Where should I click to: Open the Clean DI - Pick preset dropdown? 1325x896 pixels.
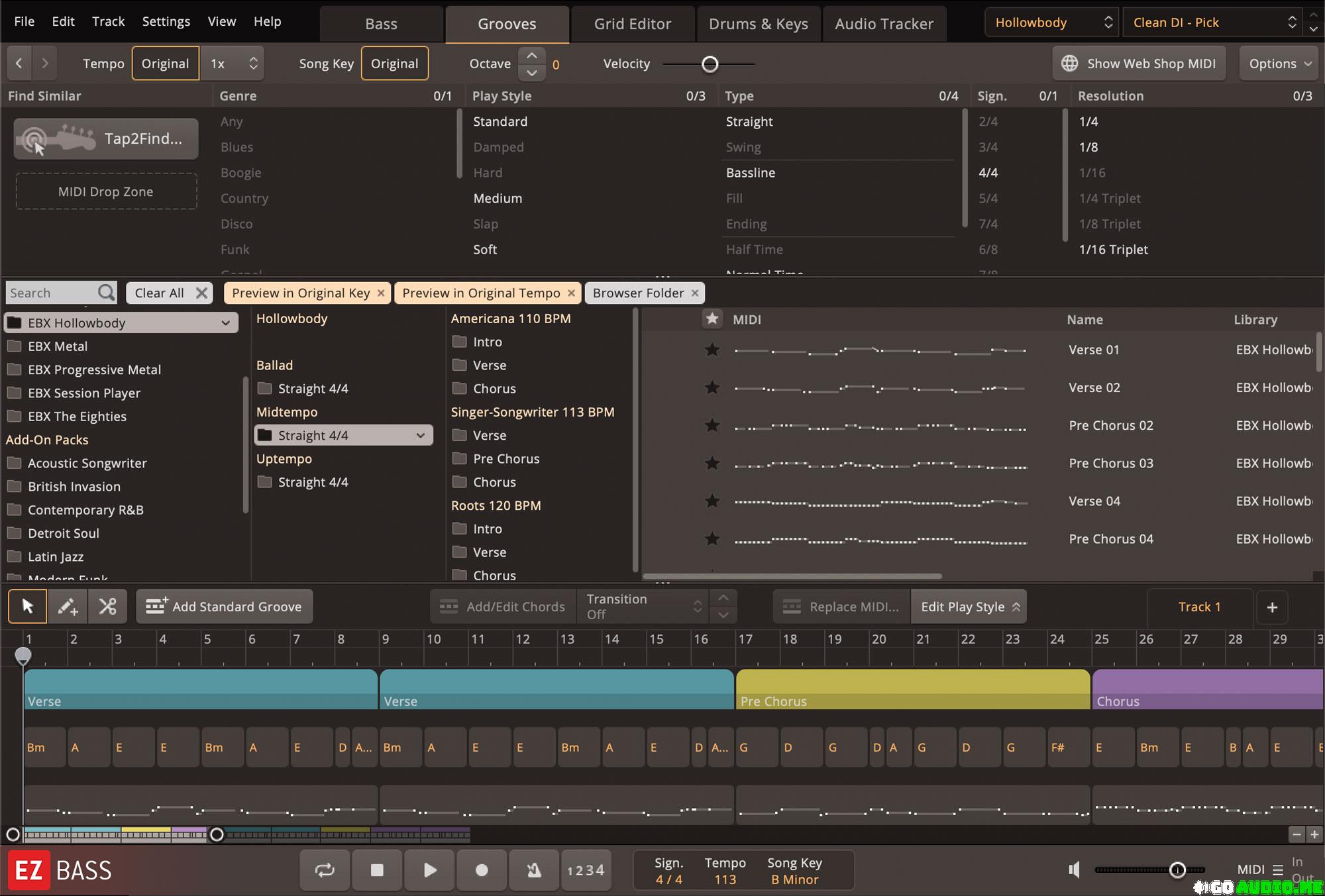1214,23
